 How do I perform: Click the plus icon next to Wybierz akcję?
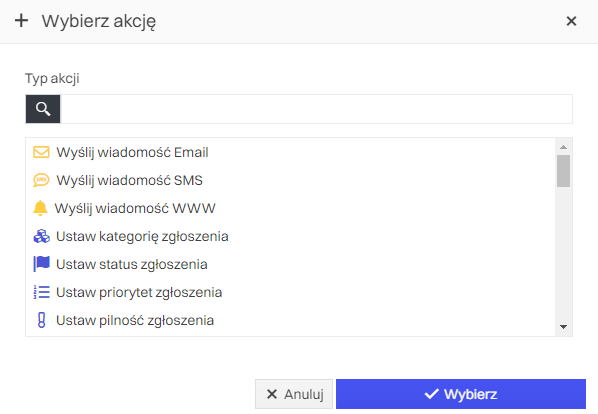tap(21, 21)
